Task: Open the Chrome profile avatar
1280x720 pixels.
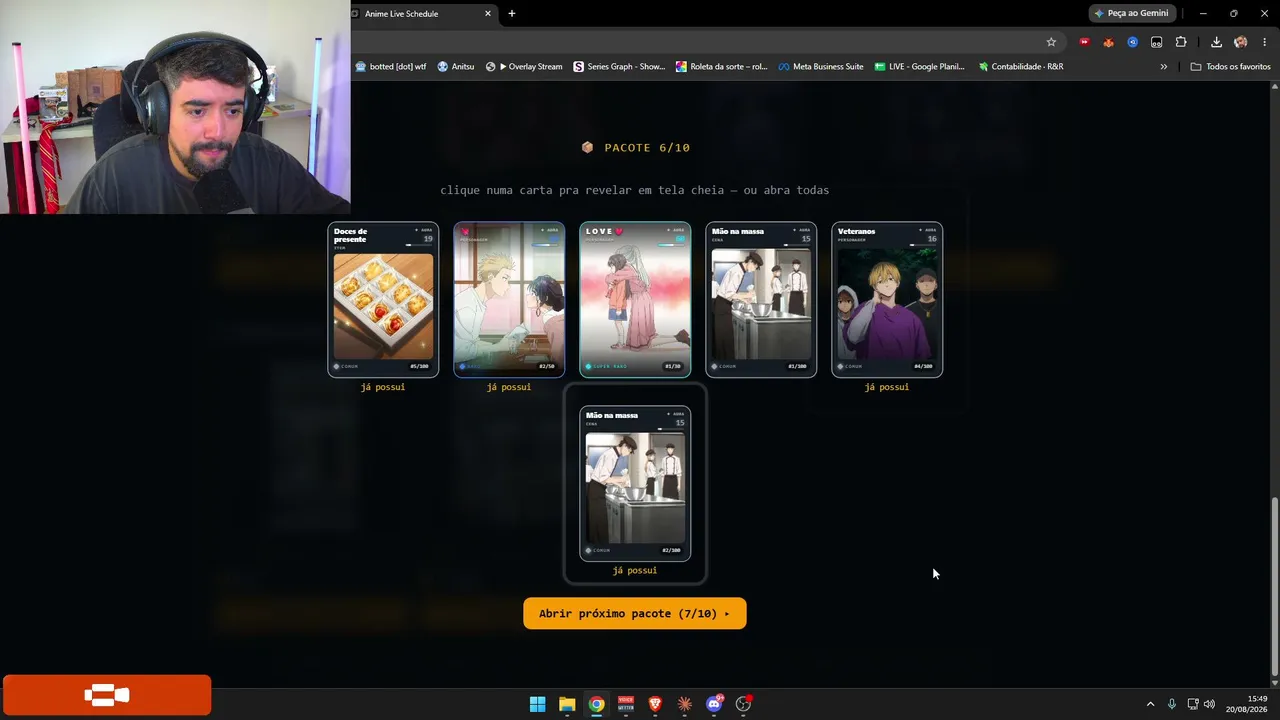Action: tap(1241, 42)
